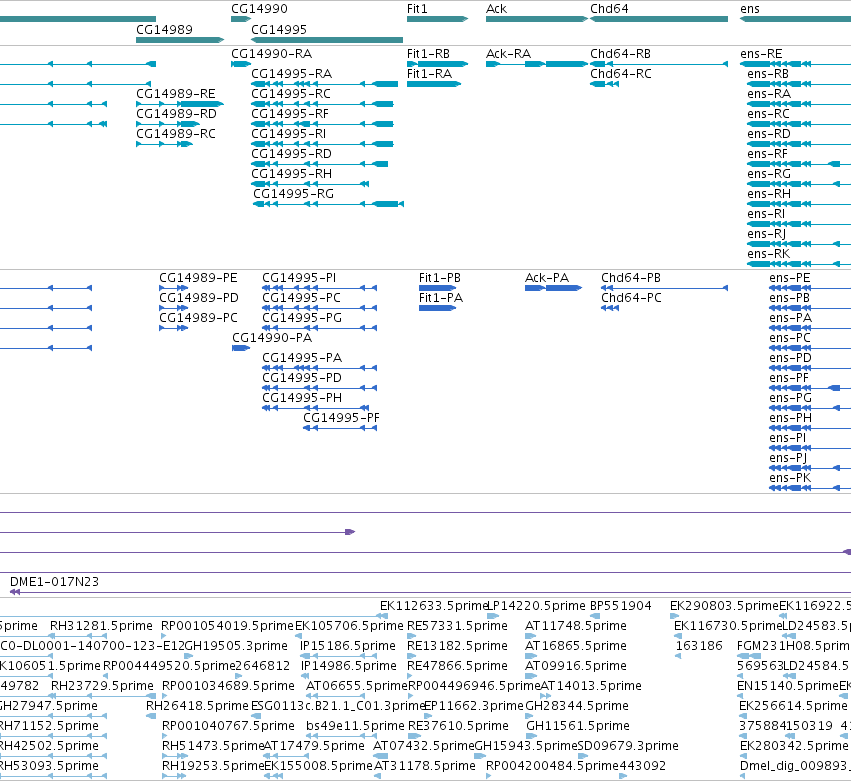851x781 pixels.
Task: Select protein Chd64-PC
Action: tap(610, 308)
